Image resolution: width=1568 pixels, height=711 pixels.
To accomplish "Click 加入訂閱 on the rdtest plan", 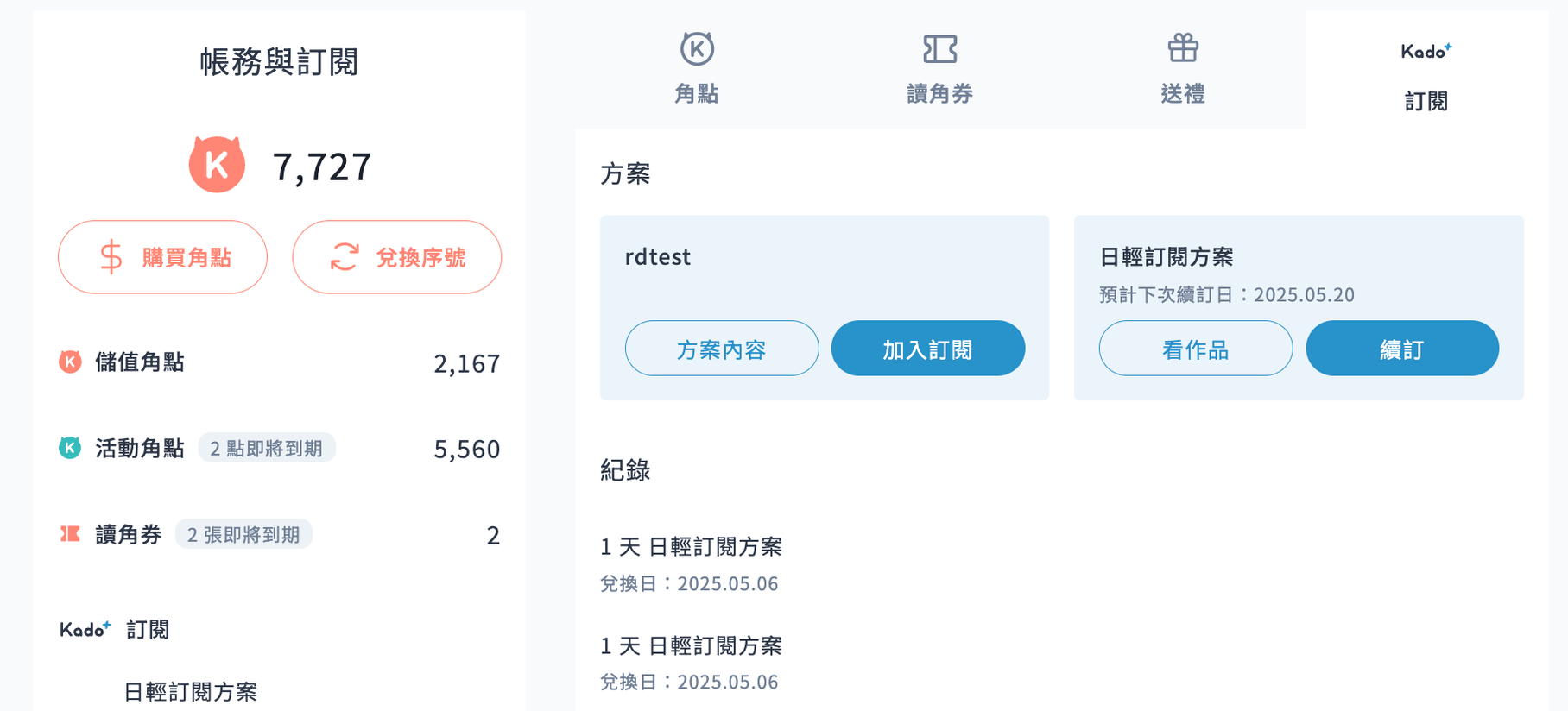I will (x=928, y=349).
